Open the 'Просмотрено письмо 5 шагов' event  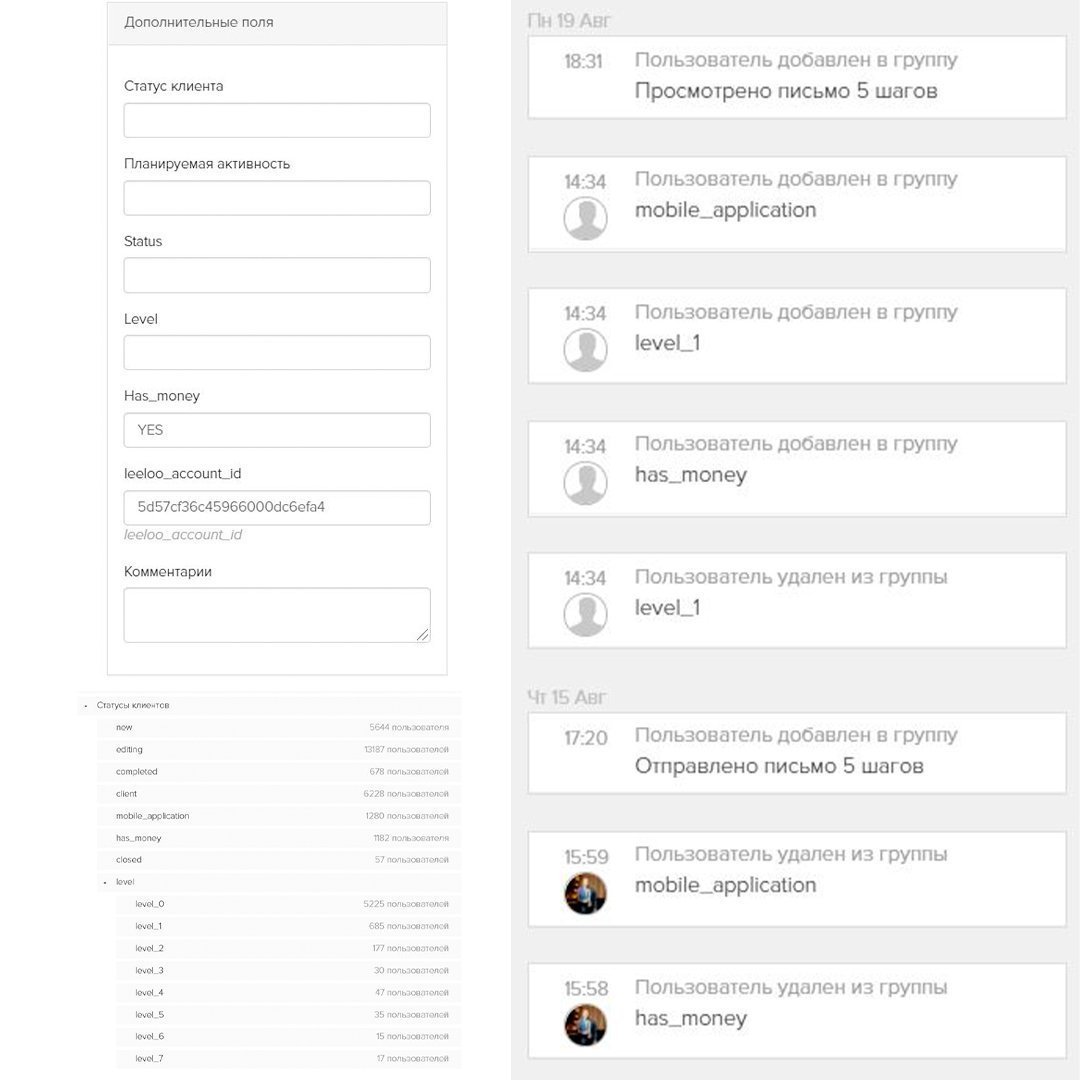click(796, 78)
